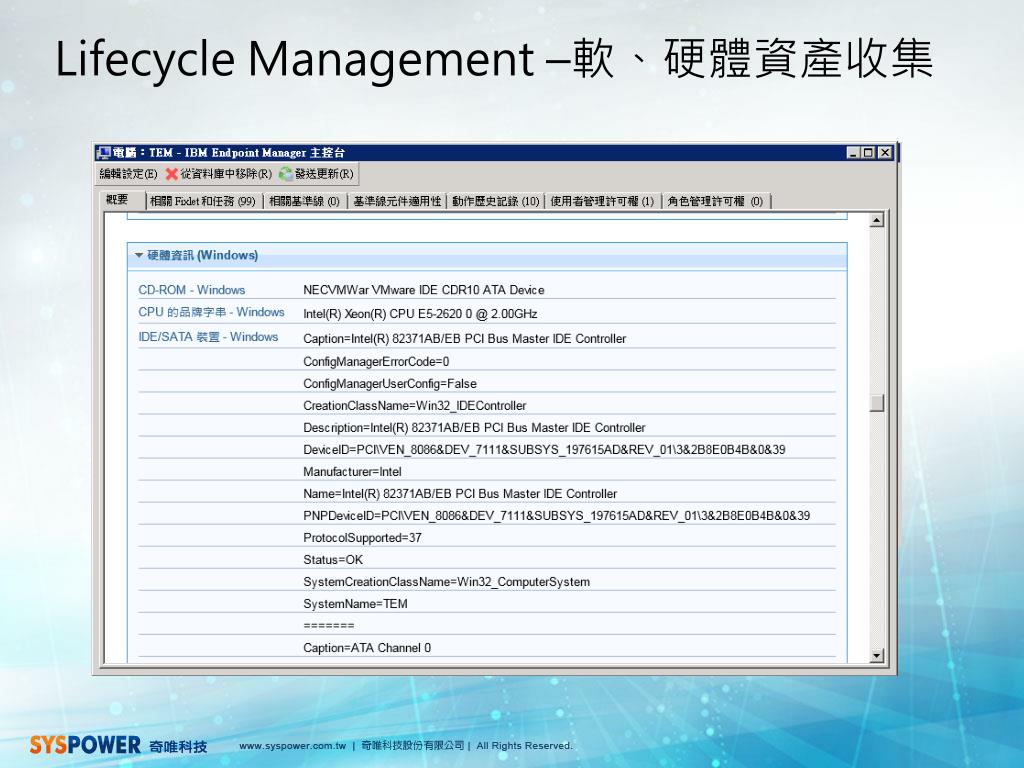The width and height of the screenshot is (1024, 768).
Task: Select the NECVMWar VMware IDE CDR10 value
Action: [424, 290]
